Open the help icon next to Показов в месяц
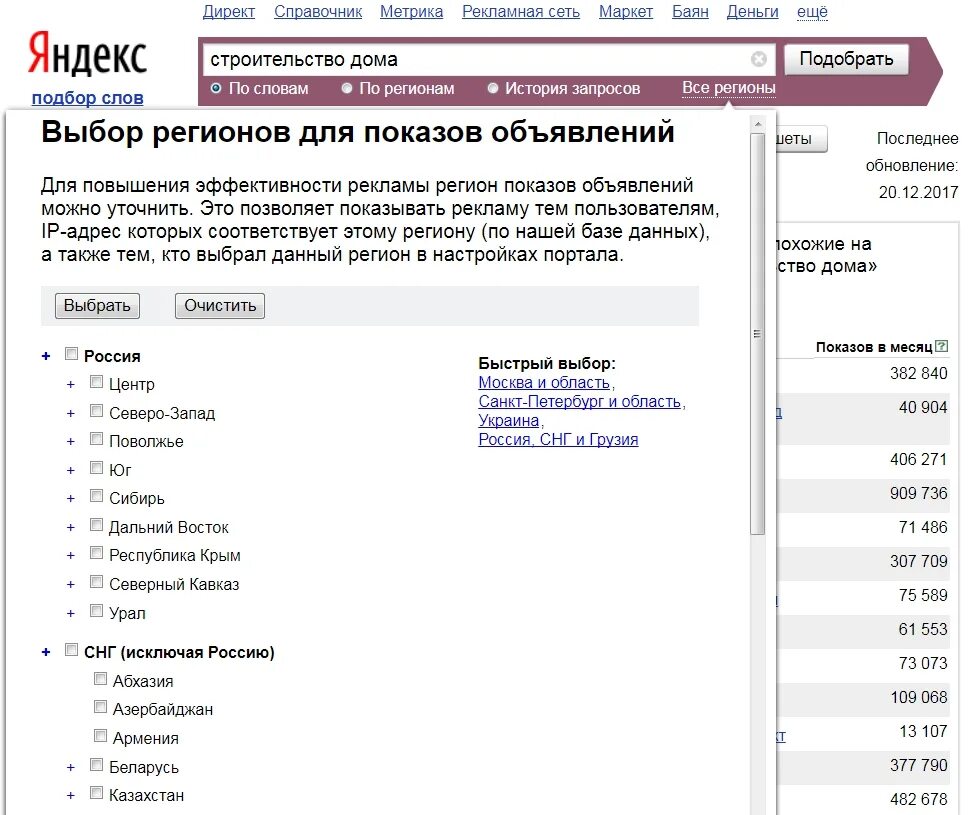Screen dimensions: 977x815 [941, 346]
